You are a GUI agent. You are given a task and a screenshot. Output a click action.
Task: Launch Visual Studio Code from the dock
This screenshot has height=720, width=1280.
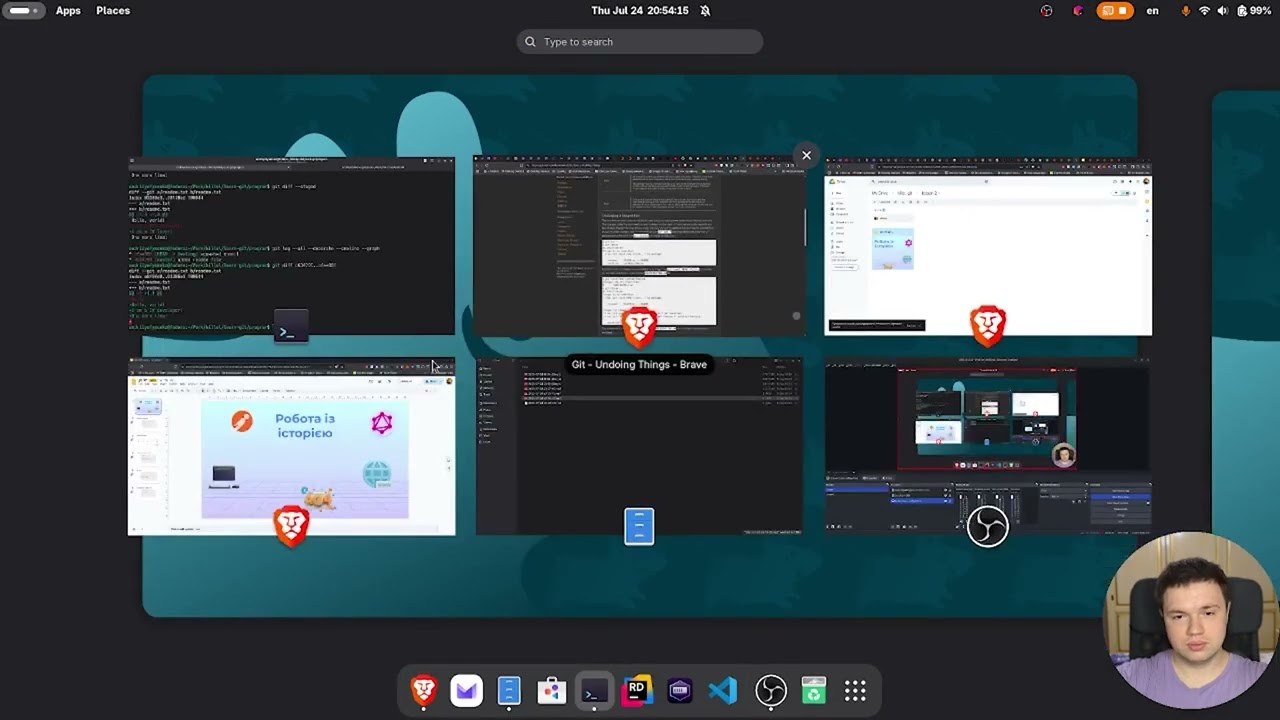(723, 691)
